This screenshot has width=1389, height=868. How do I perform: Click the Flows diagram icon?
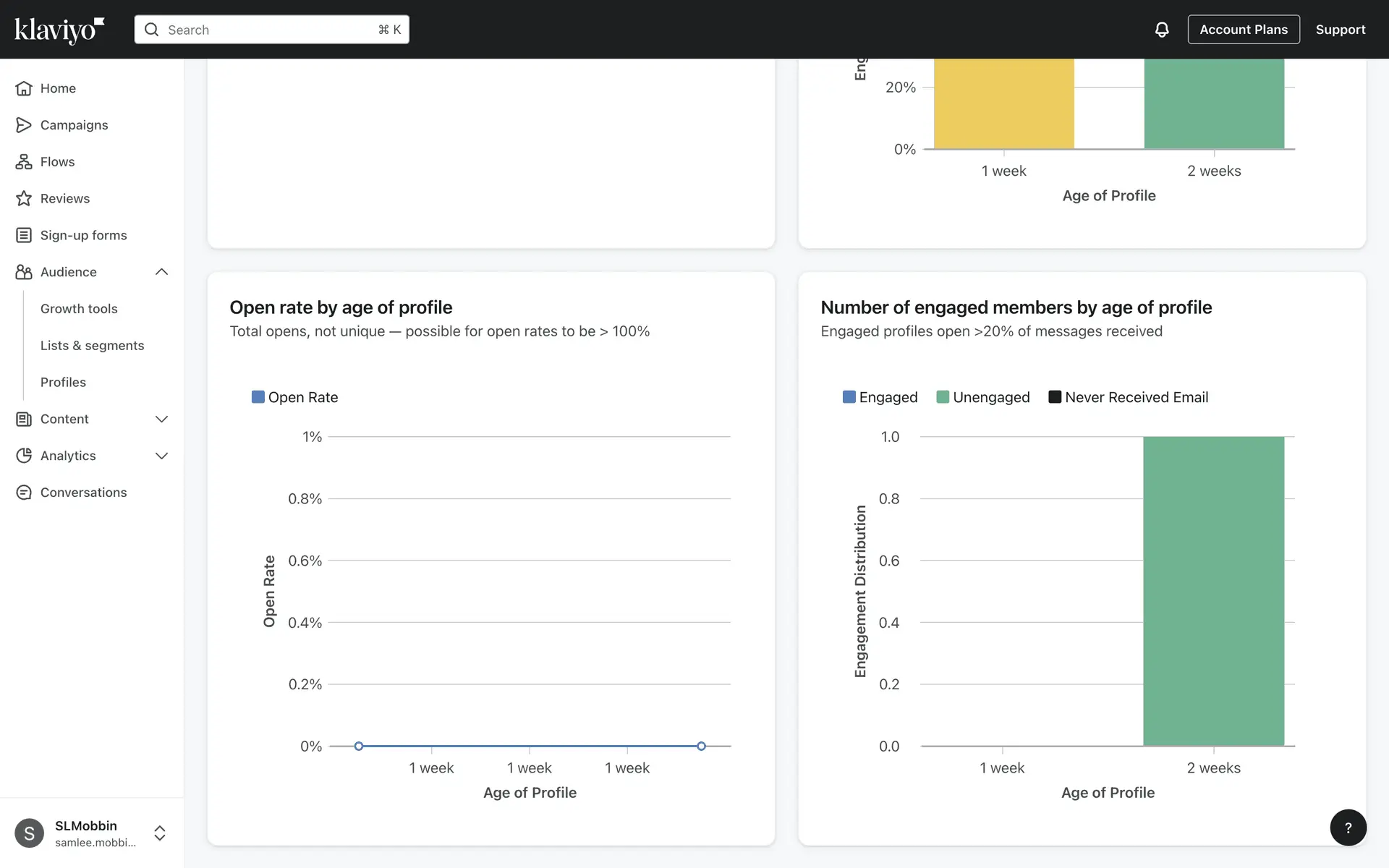click(24, 162)
